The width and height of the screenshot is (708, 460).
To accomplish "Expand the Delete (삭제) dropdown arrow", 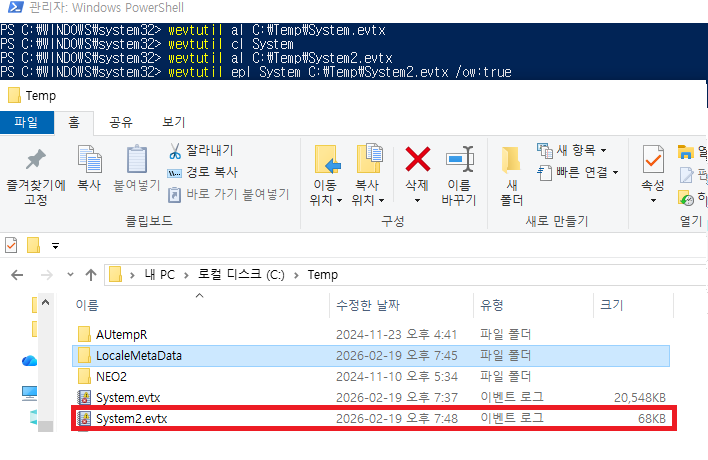I will click(x=417, y=200).
